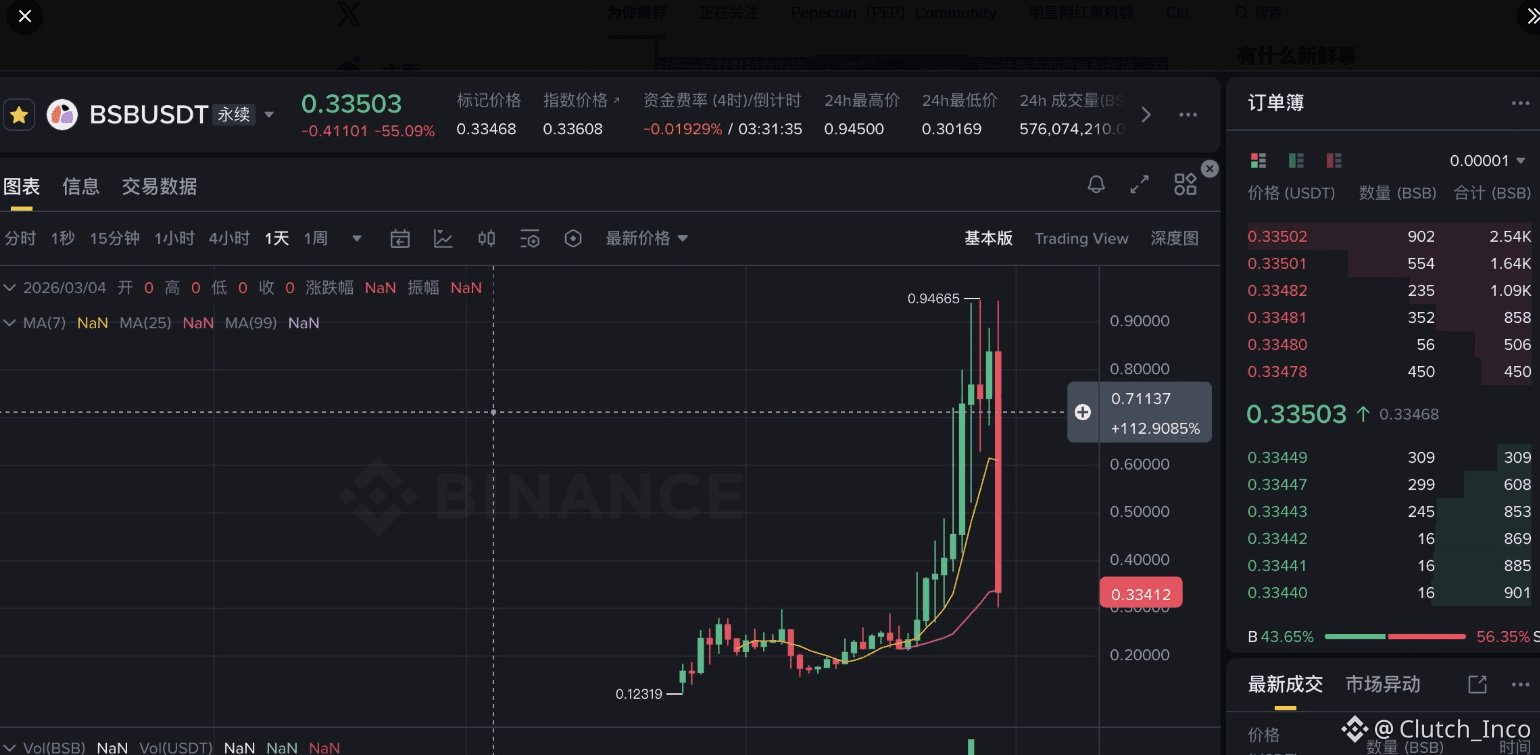Open the chart display settings icon
The image size is (1540, 755).
(x=530, y=238)
